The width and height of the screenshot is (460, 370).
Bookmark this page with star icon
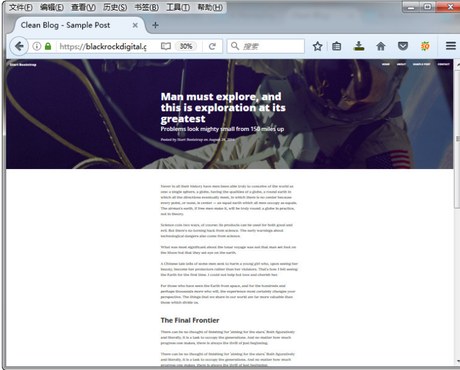tap(317, 46)
